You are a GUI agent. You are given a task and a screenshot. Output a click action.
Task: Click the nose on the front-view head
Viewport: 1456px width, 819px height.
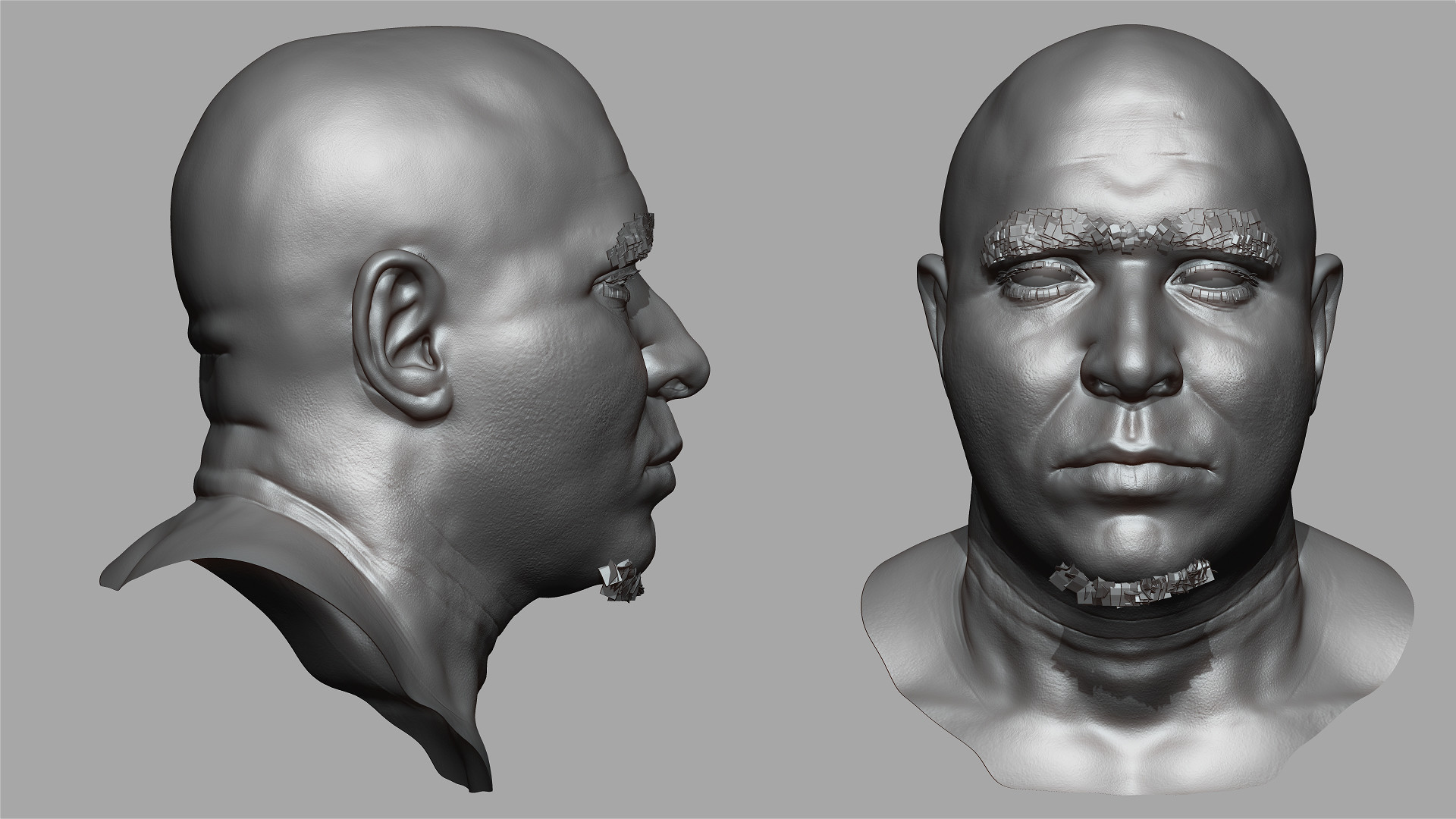click(1130, 364)
